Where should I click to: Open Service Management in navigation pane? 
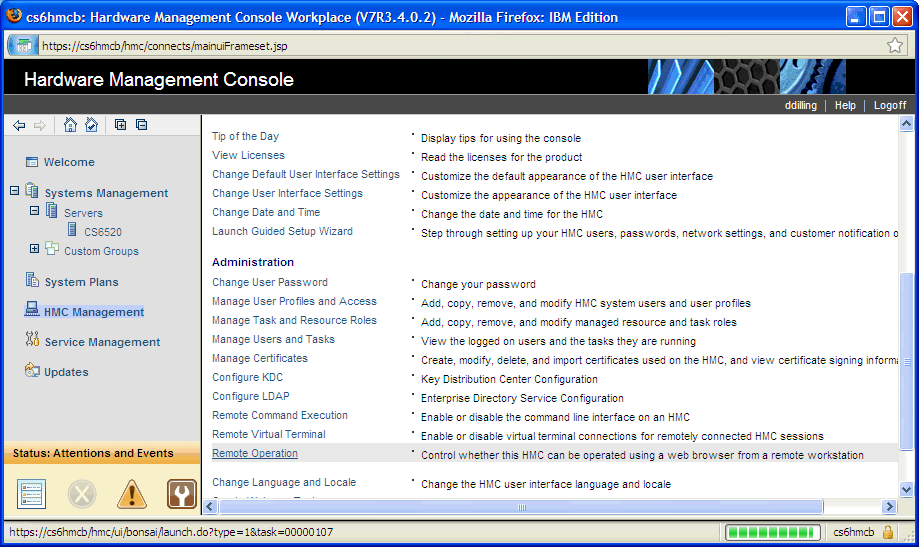tap(103, 342)
